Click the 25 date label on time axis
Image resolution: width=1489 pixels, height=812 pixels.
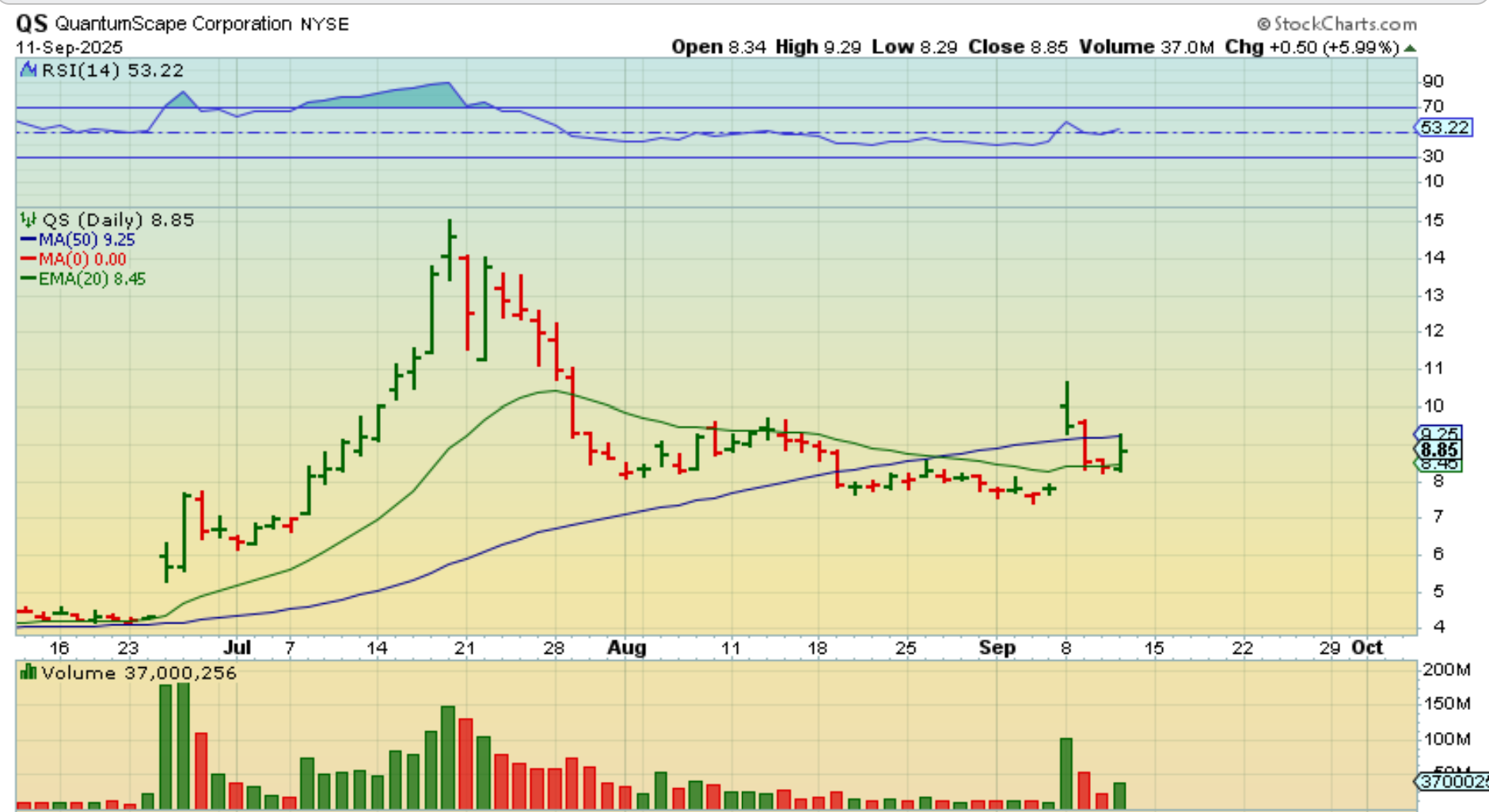tap(906, 648)
